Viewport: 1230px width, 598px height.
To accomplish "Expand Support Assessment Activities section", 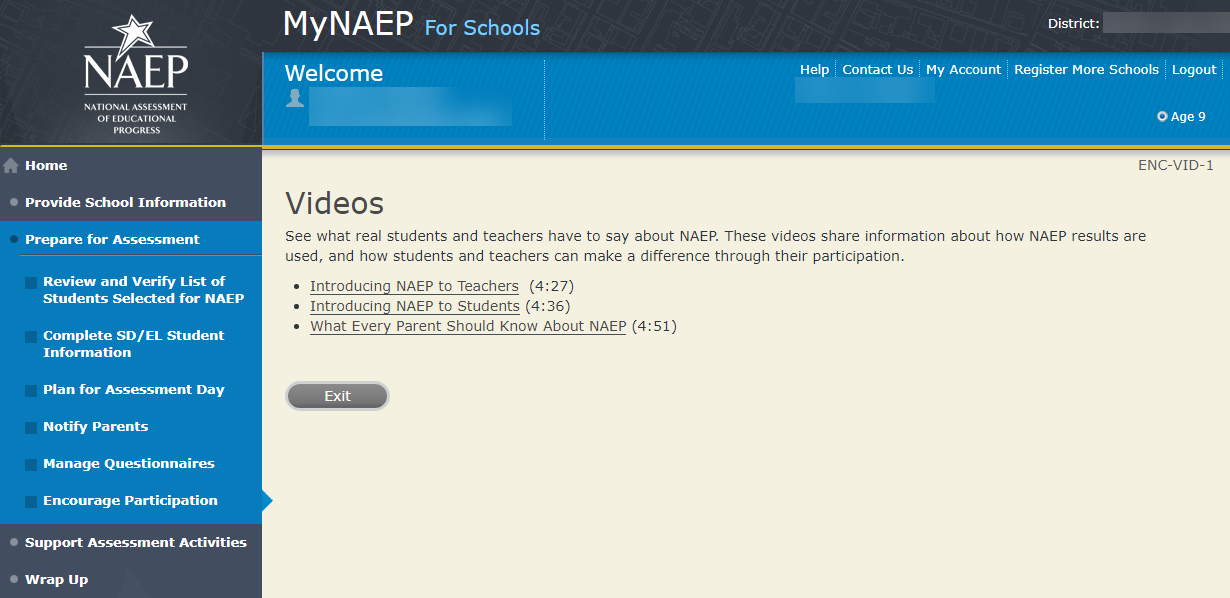I will 135,542.
